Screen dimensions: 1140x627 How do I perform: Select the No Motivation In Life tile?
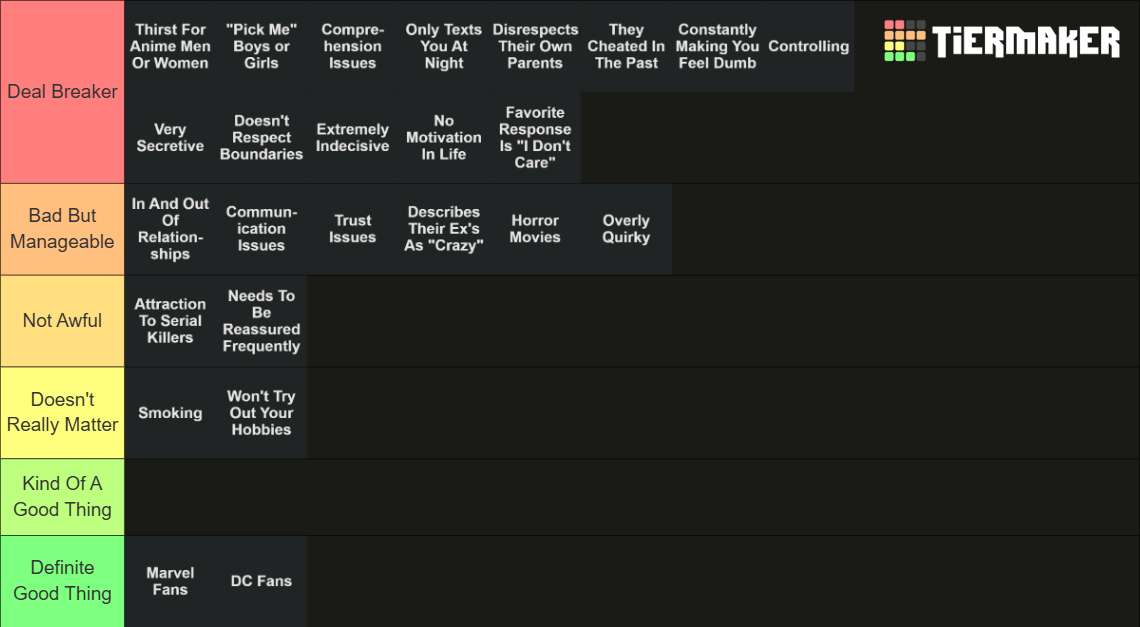pyautogui.click(x=444, y=138)
